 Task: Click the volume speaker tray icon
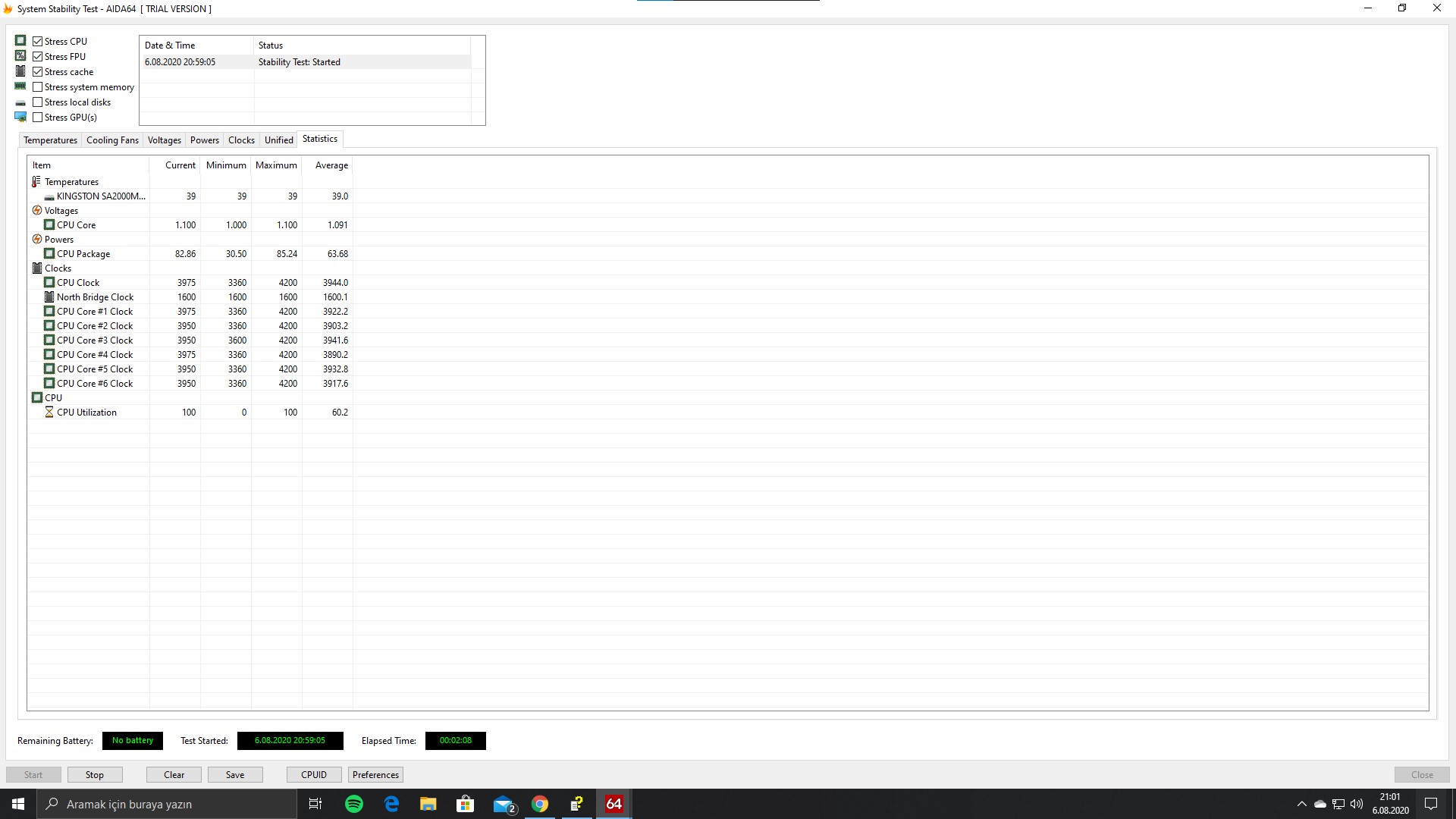point(1357,804)
